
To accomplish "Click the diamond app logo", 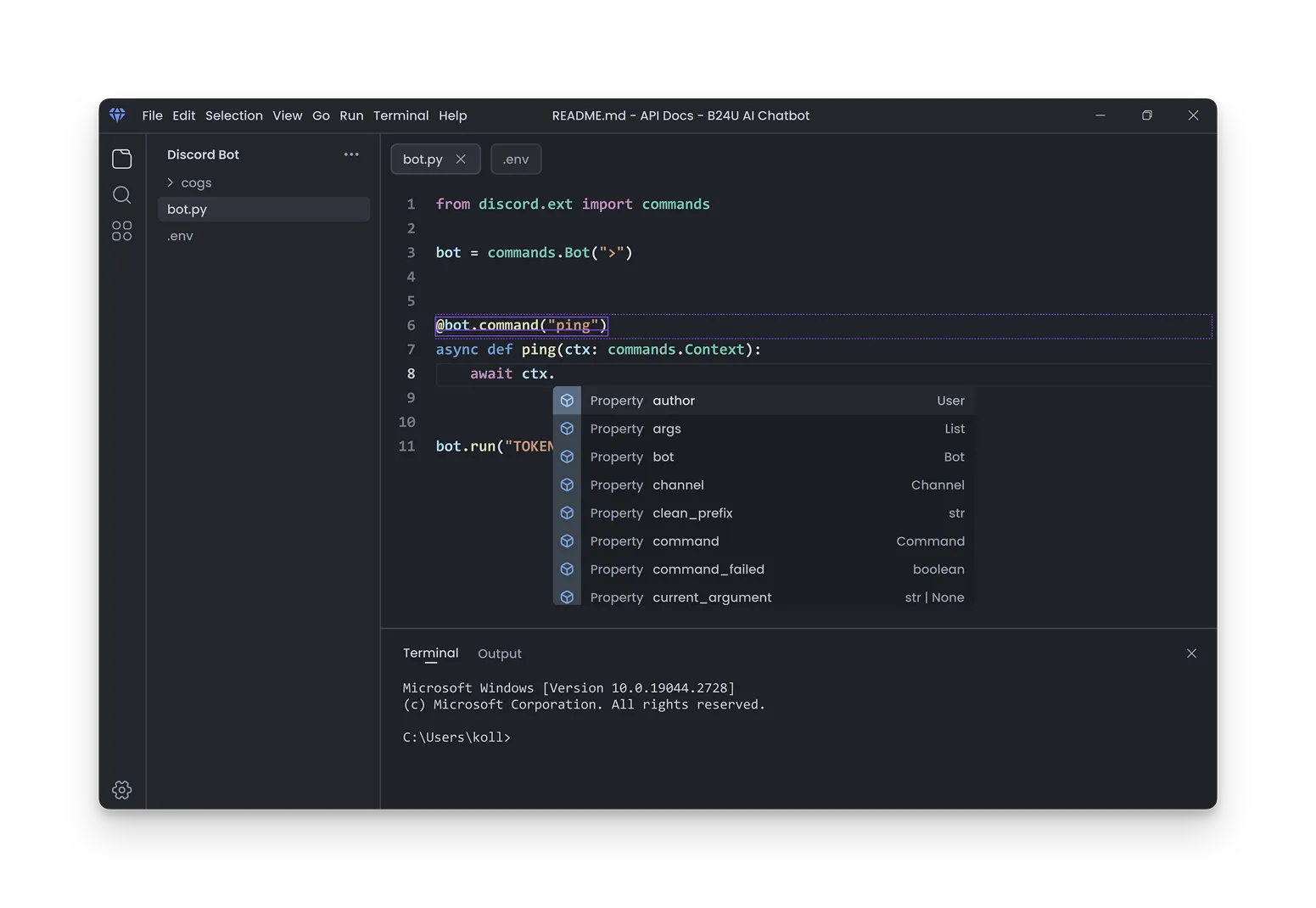I will point(118,115).
